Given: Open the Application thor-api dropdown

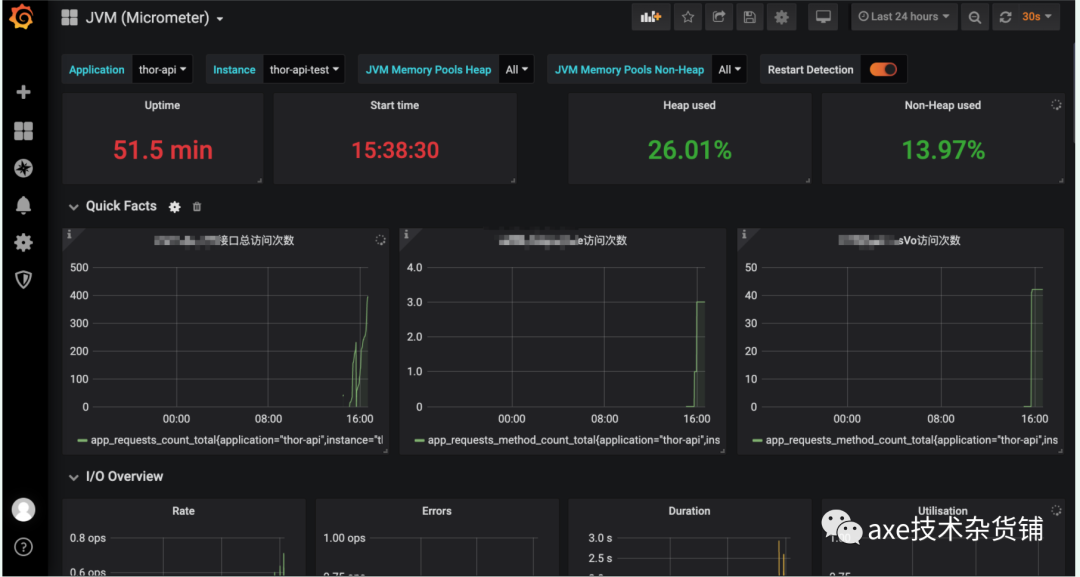Looking at the screenshot, I should (x=163, y=70).
